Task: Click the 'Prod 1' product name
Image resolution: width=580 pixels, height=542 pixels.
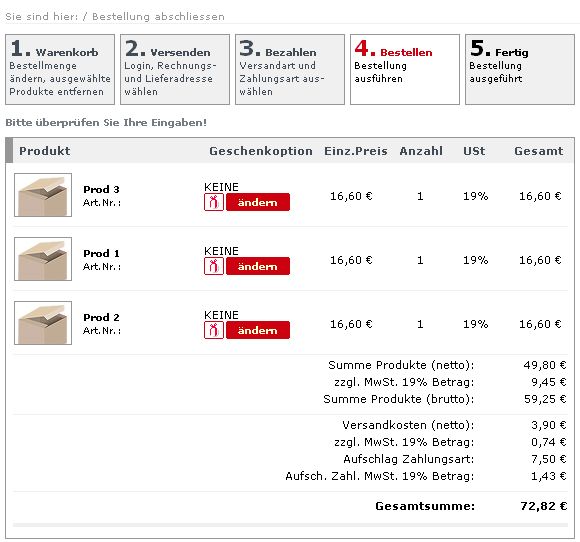Action: [x=101, y=253]
